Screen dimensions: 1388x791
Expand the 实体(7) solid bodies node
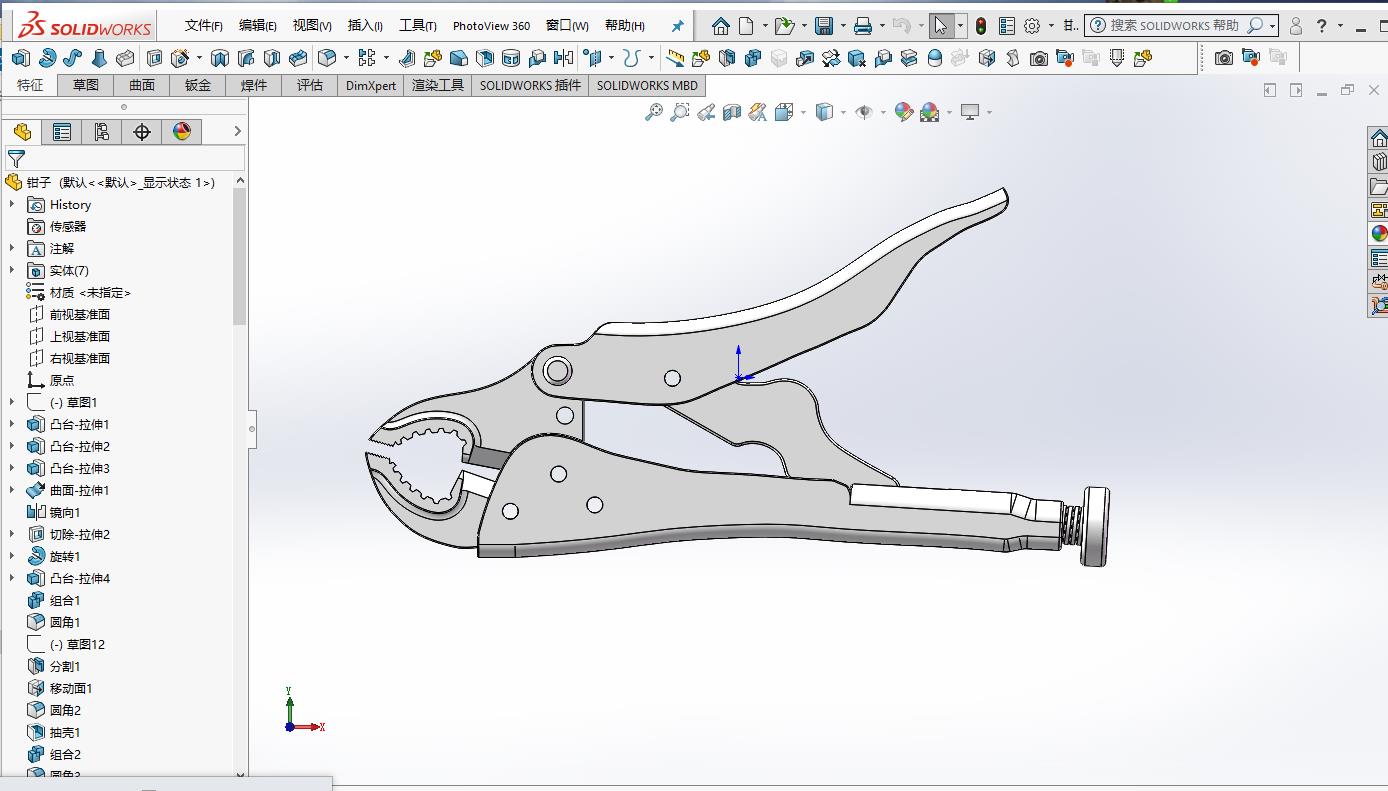coord(12,270)
